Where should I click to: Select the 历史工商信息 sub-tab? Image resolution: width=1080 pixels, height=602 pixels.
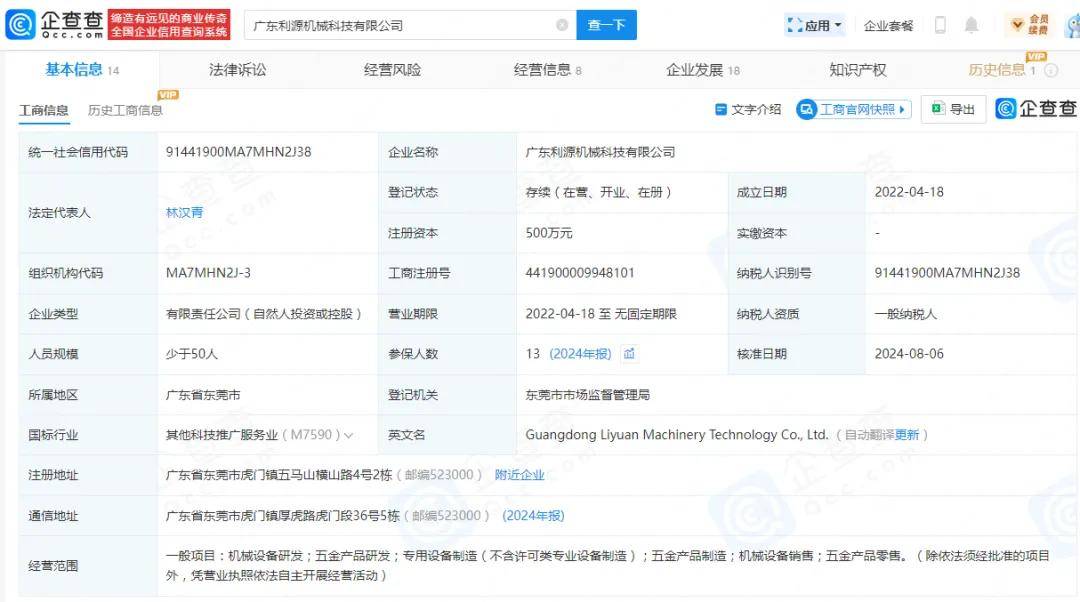[125, 111]
